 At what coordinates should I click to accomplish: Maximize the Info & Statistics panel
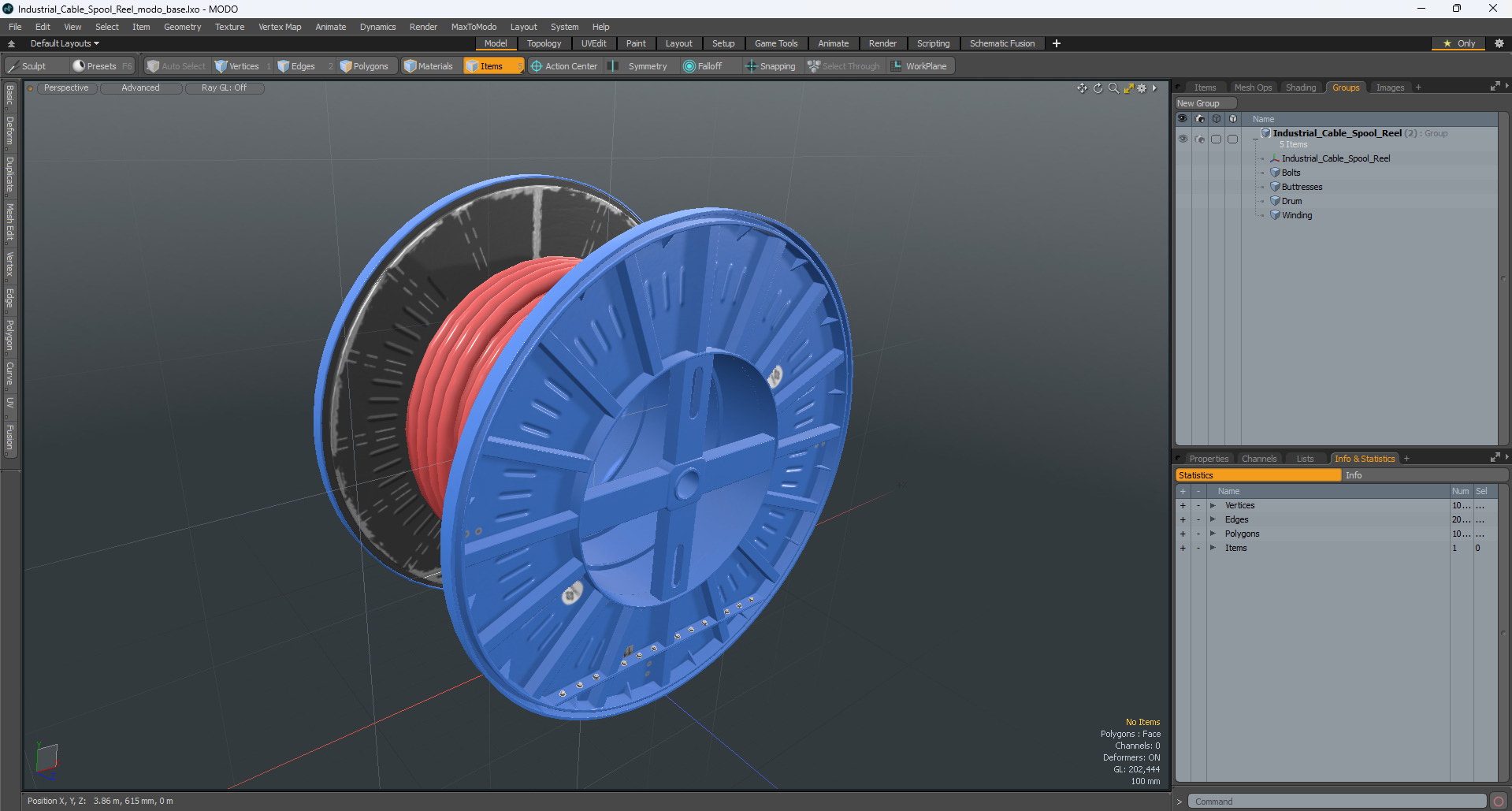point(1495,458)
